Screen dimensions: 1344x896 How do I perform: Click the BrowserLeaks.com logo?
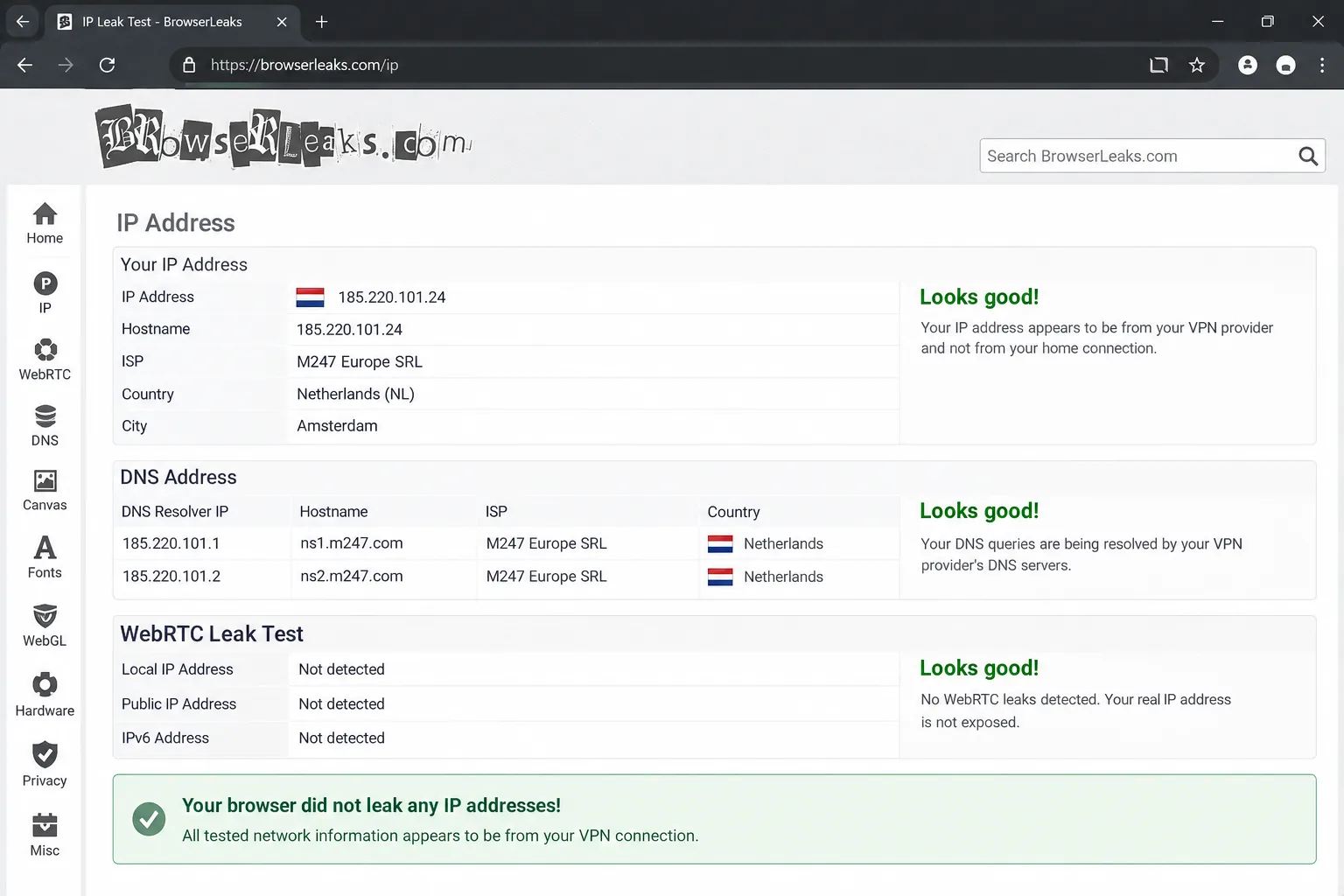click(x=283, y=137)
